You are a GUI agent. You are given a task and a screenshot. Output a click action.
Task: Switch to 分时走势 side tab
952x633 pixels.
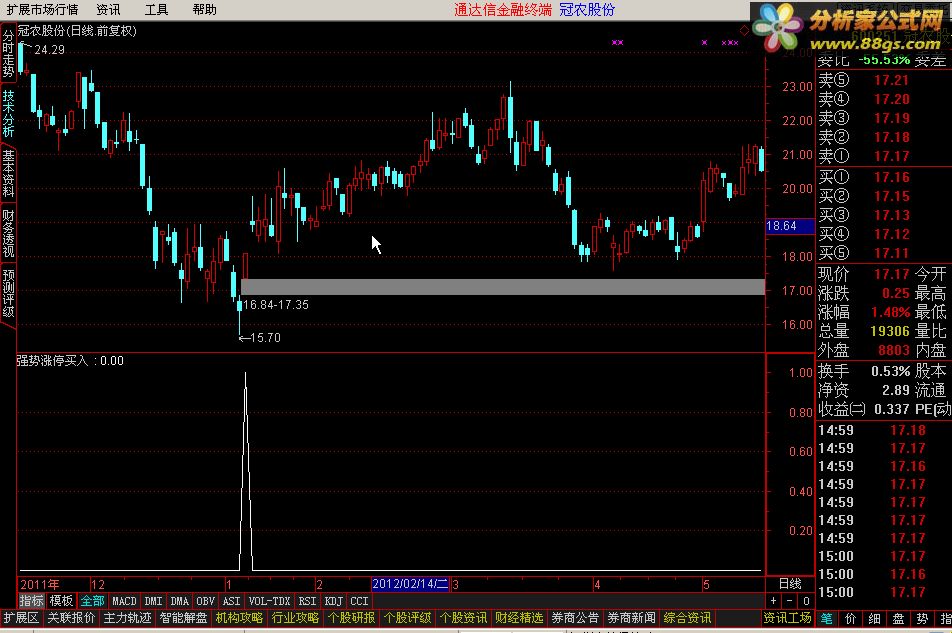(8, 53)
